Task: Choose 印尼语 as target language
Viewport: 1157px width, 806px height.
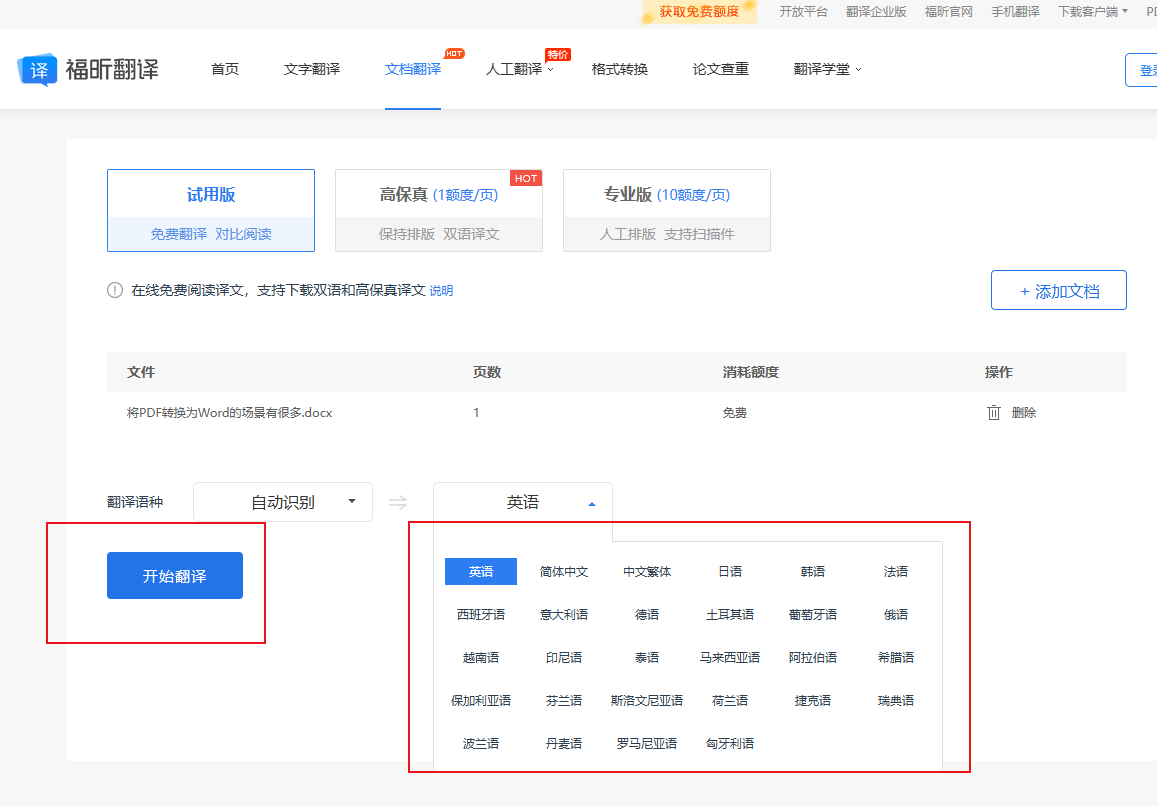Action: (564, 657)
